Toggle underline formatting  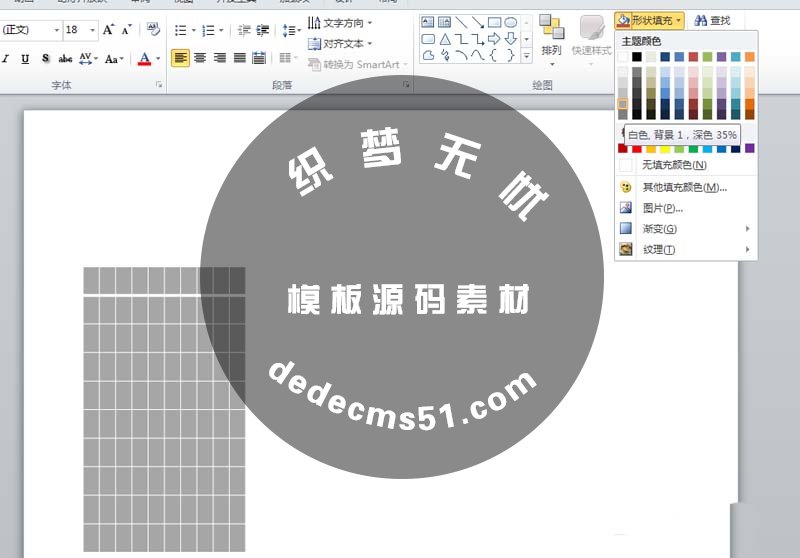click(25, 59)
